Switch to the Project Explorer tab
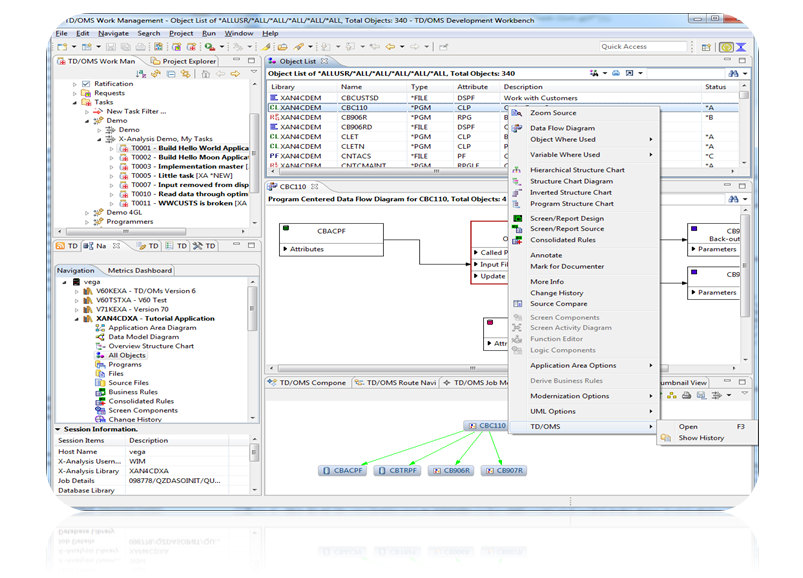This screenshot has width=803, height=578. pyautogui.click(x=184, y=61)
